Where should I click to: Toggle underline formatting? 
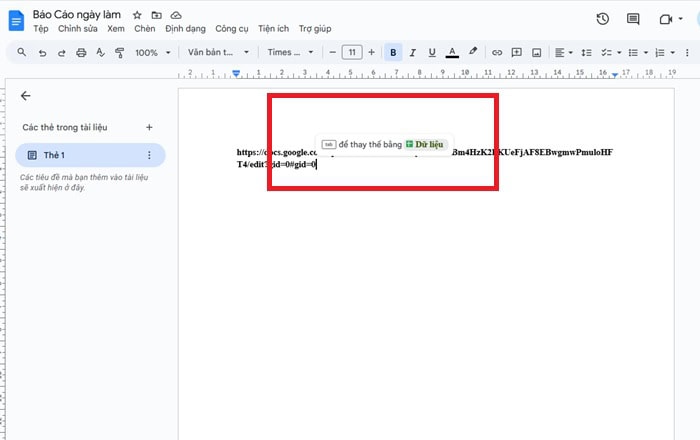pyautogui.click(x=432, y=53)
